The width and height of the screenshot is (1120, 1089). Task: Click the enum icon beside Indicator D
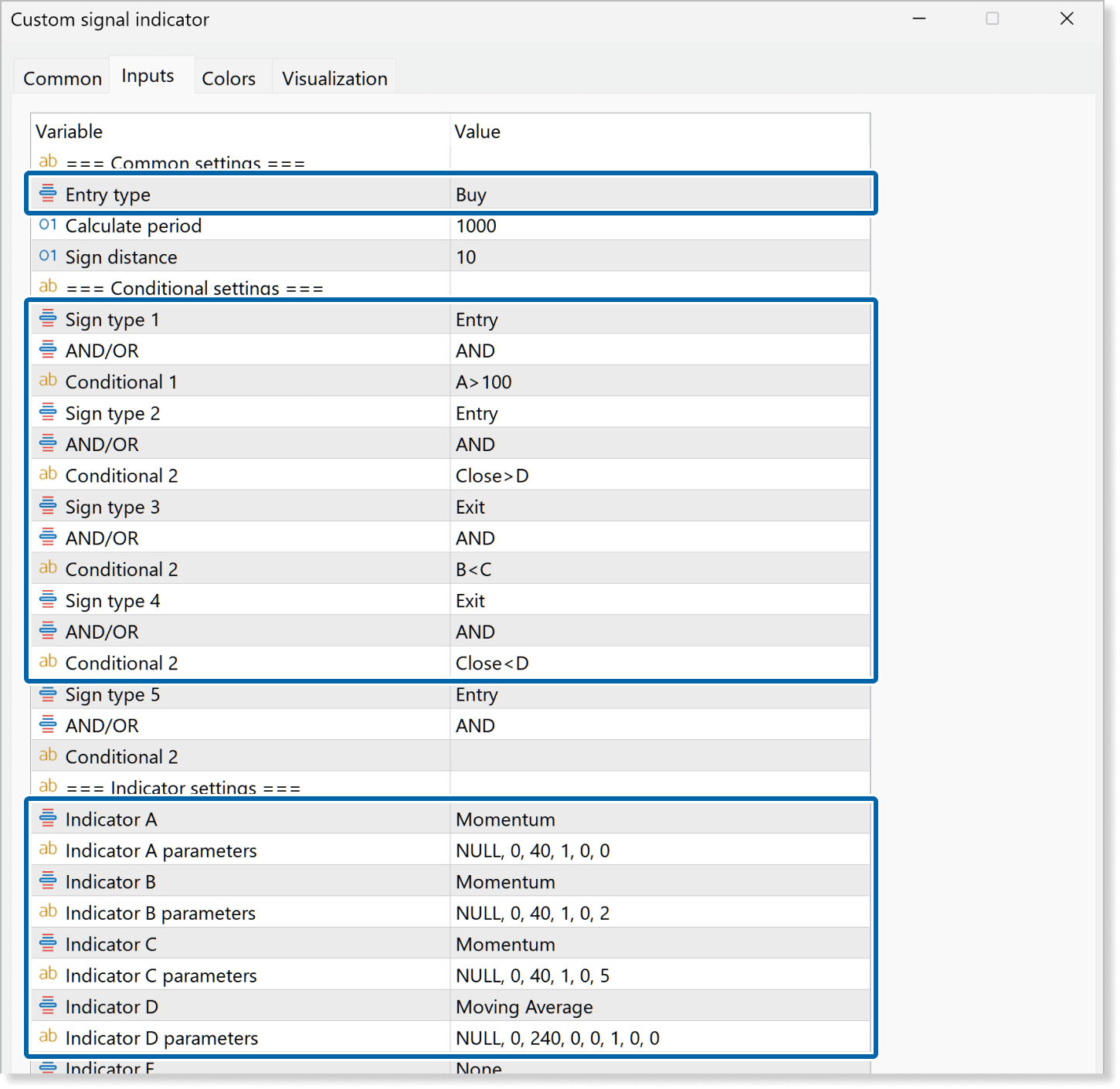(48, 1005)
